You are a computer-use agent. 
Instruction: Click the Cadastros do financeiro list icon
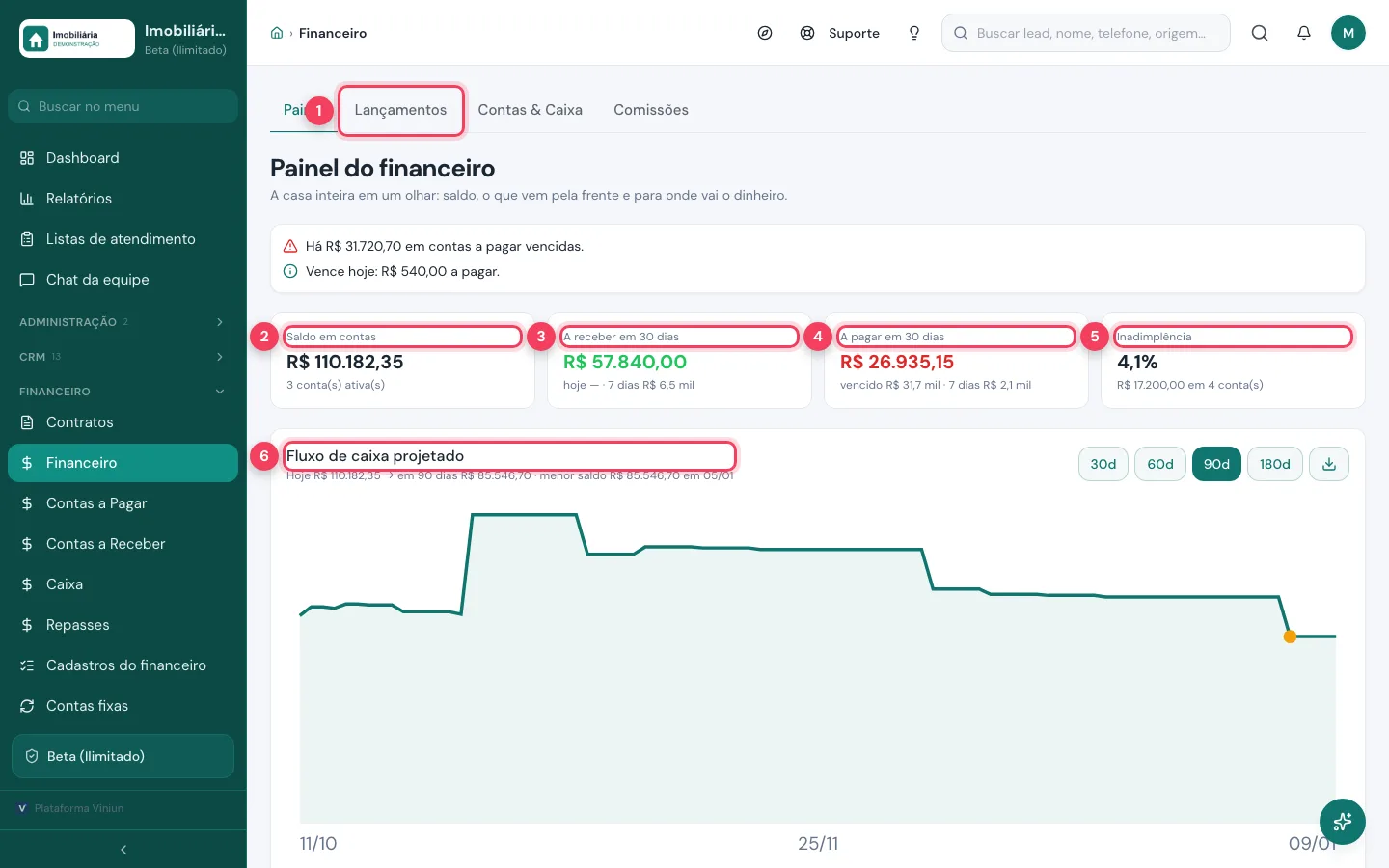pos(27,665)
